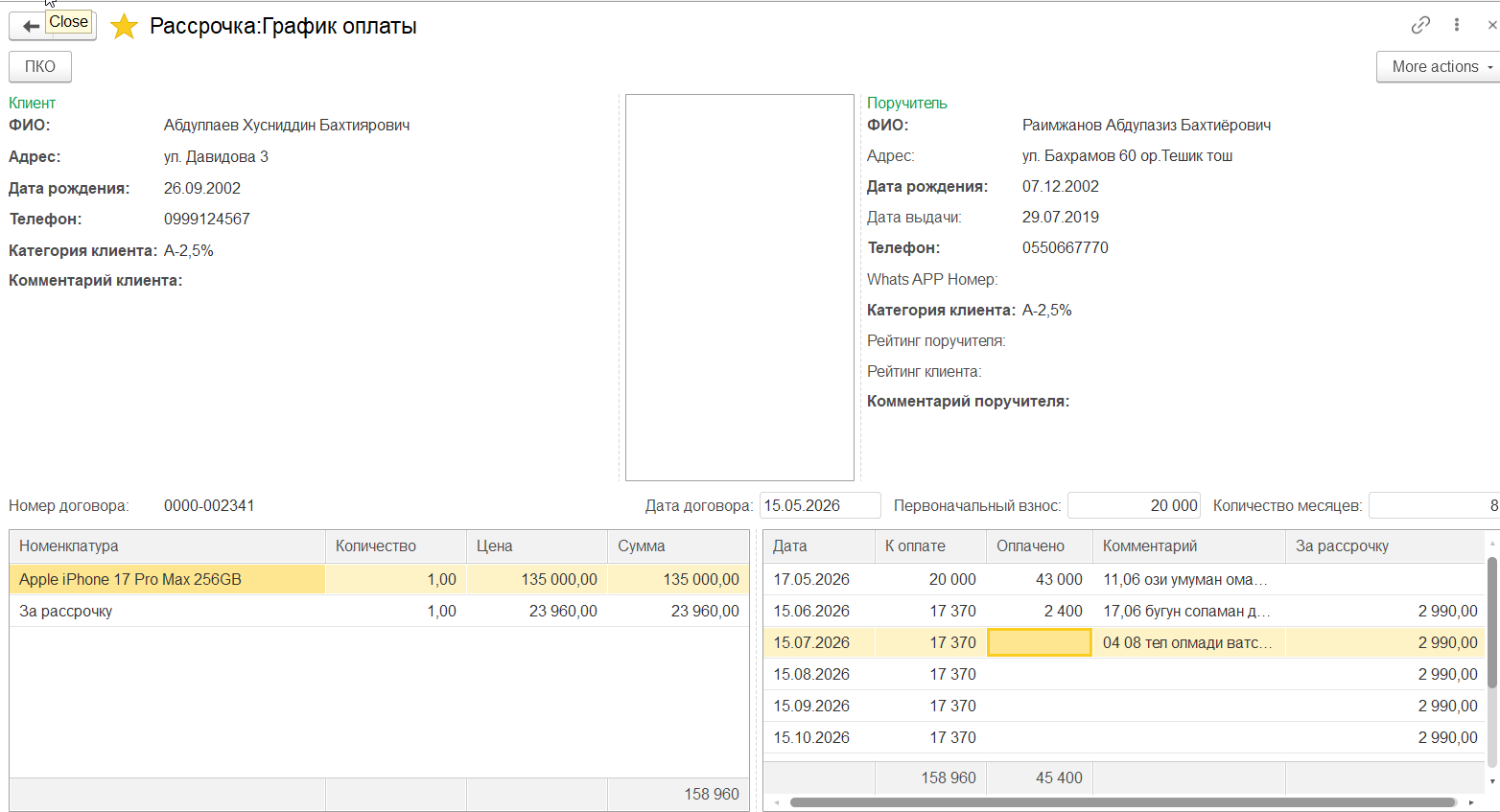The height and width of the screenshot is (812, 1500).
Task: Open the three-dot options menu
Action: coord(1456,25)
